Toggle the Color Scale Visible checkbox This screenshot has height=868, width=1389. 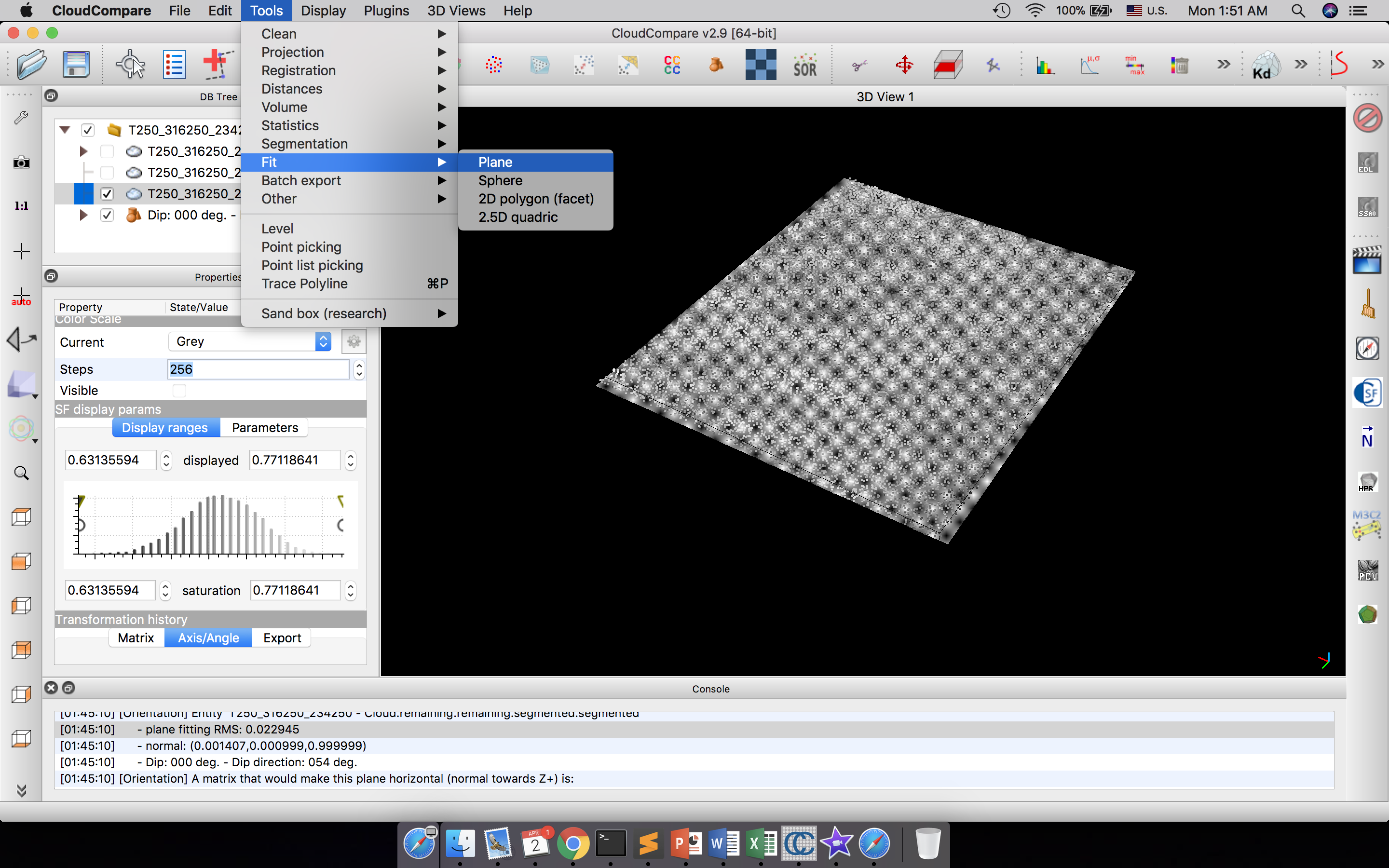[179, 391]
